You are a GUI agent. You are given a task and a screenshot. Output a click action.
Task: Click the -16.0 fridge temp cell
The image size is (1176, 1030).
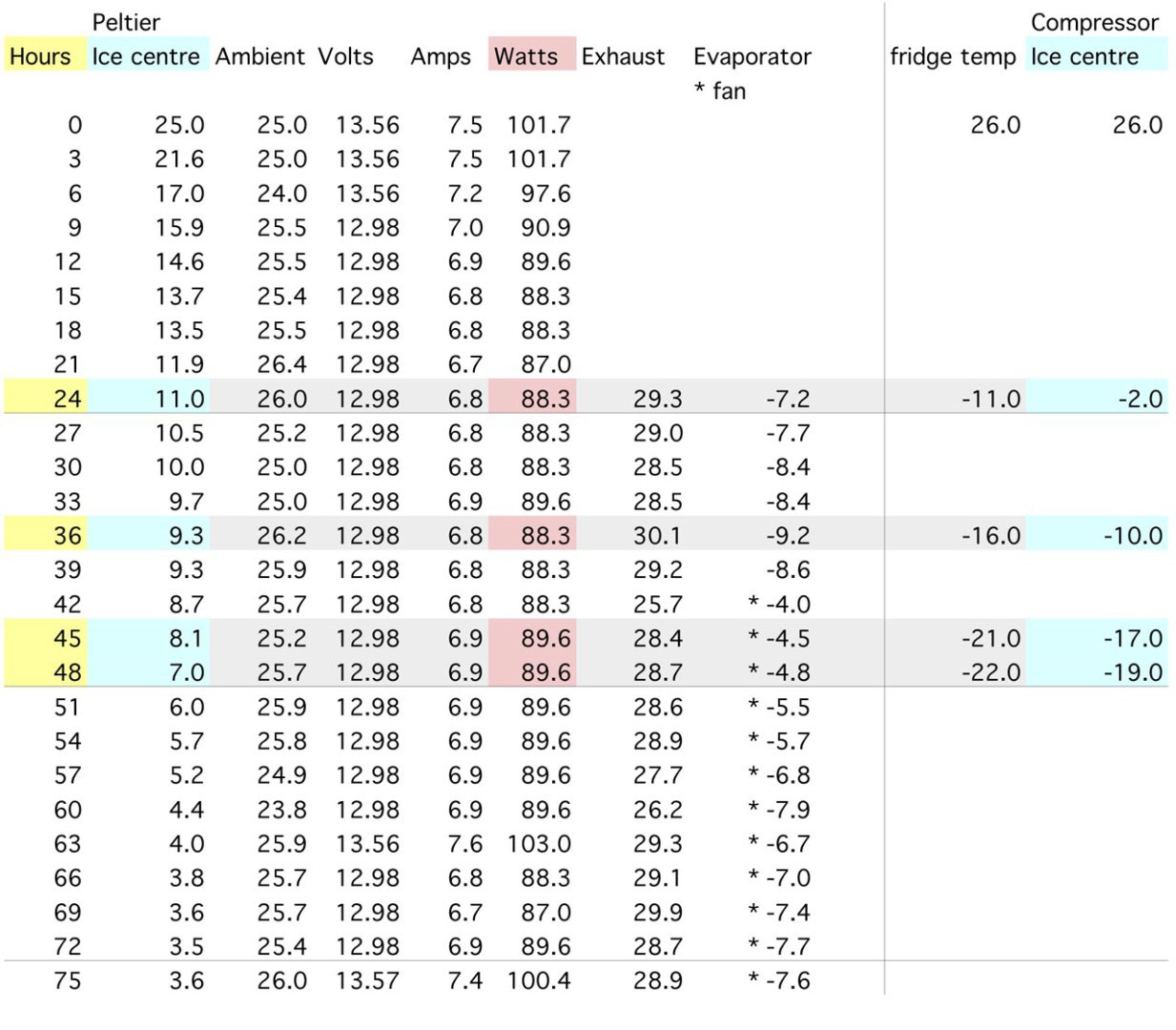point(991,536)
